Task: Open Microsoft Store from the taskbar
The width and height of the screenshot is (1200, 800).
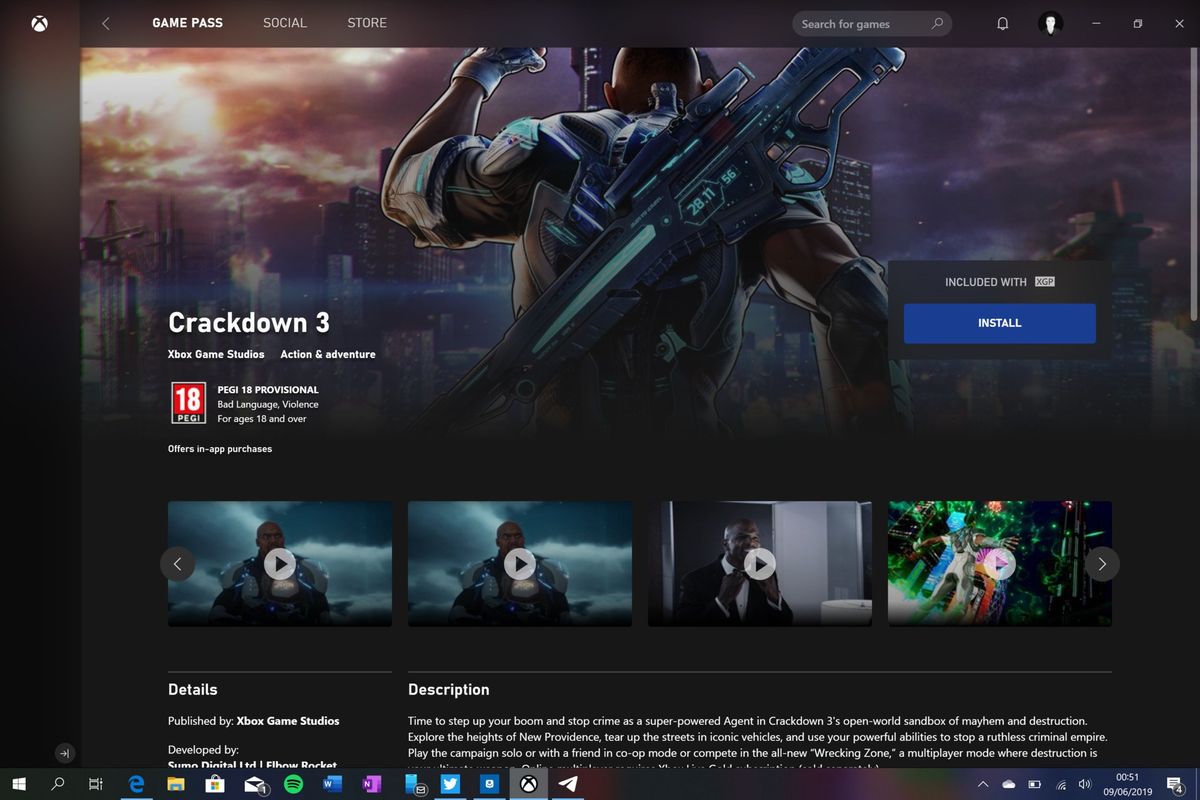Action: 214,785
